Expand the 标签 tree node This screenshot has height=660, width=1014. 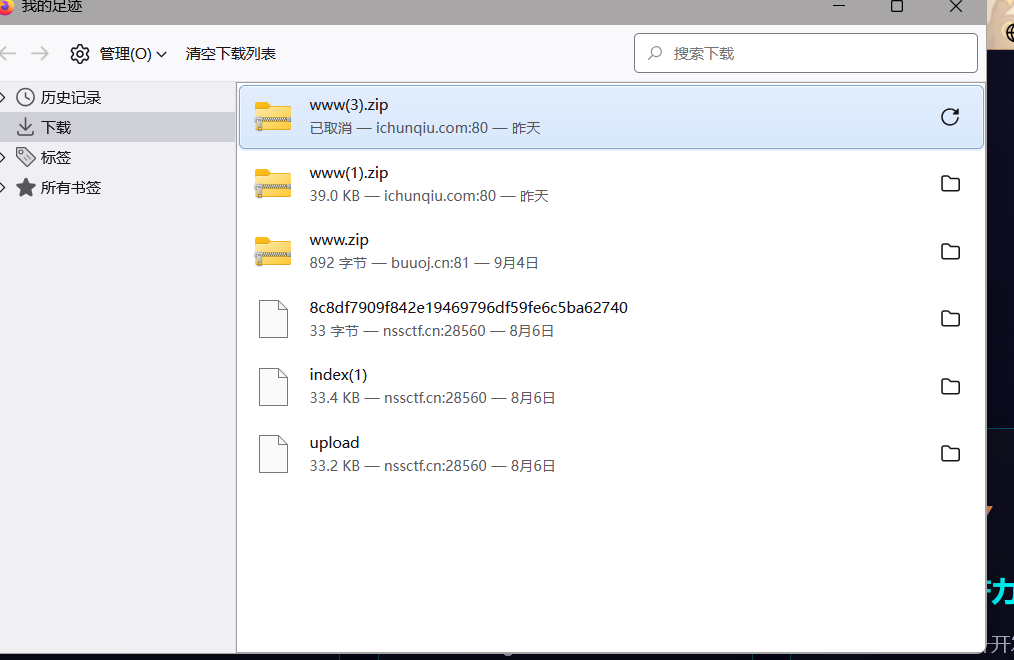pos(4,158)
